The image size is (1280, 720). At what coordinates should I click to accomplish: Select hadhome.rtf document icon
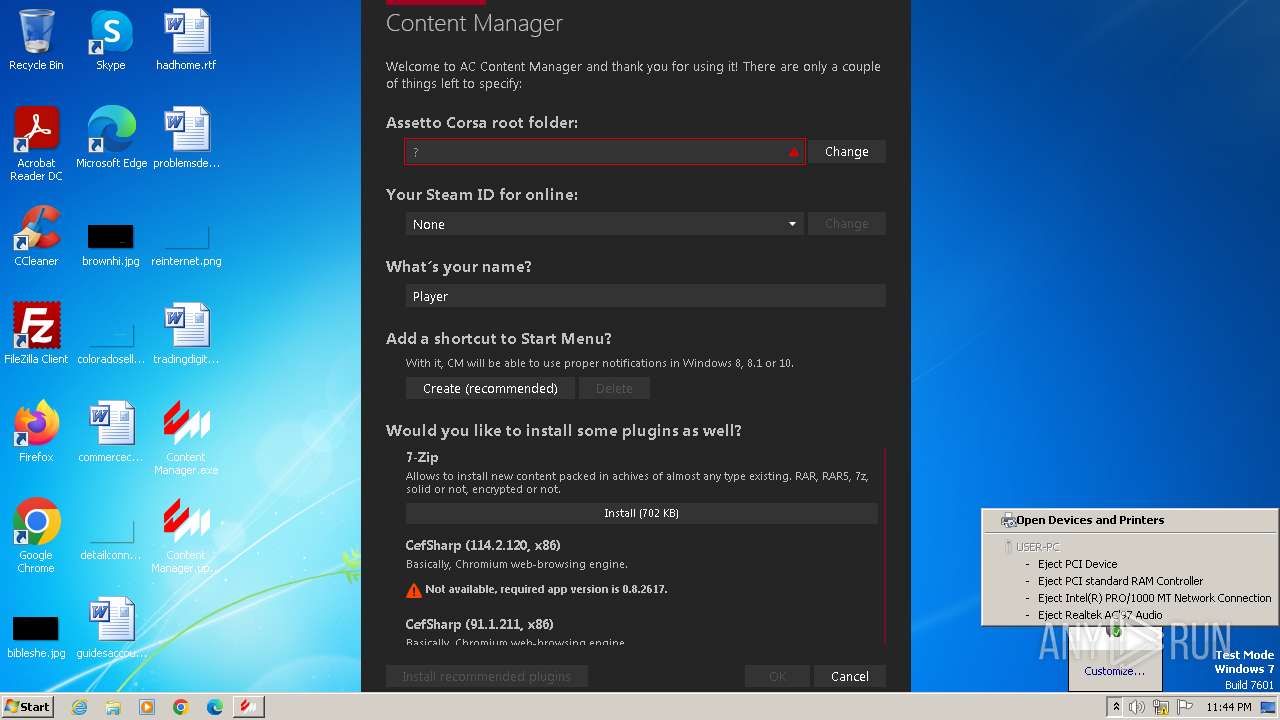[186, 40]
